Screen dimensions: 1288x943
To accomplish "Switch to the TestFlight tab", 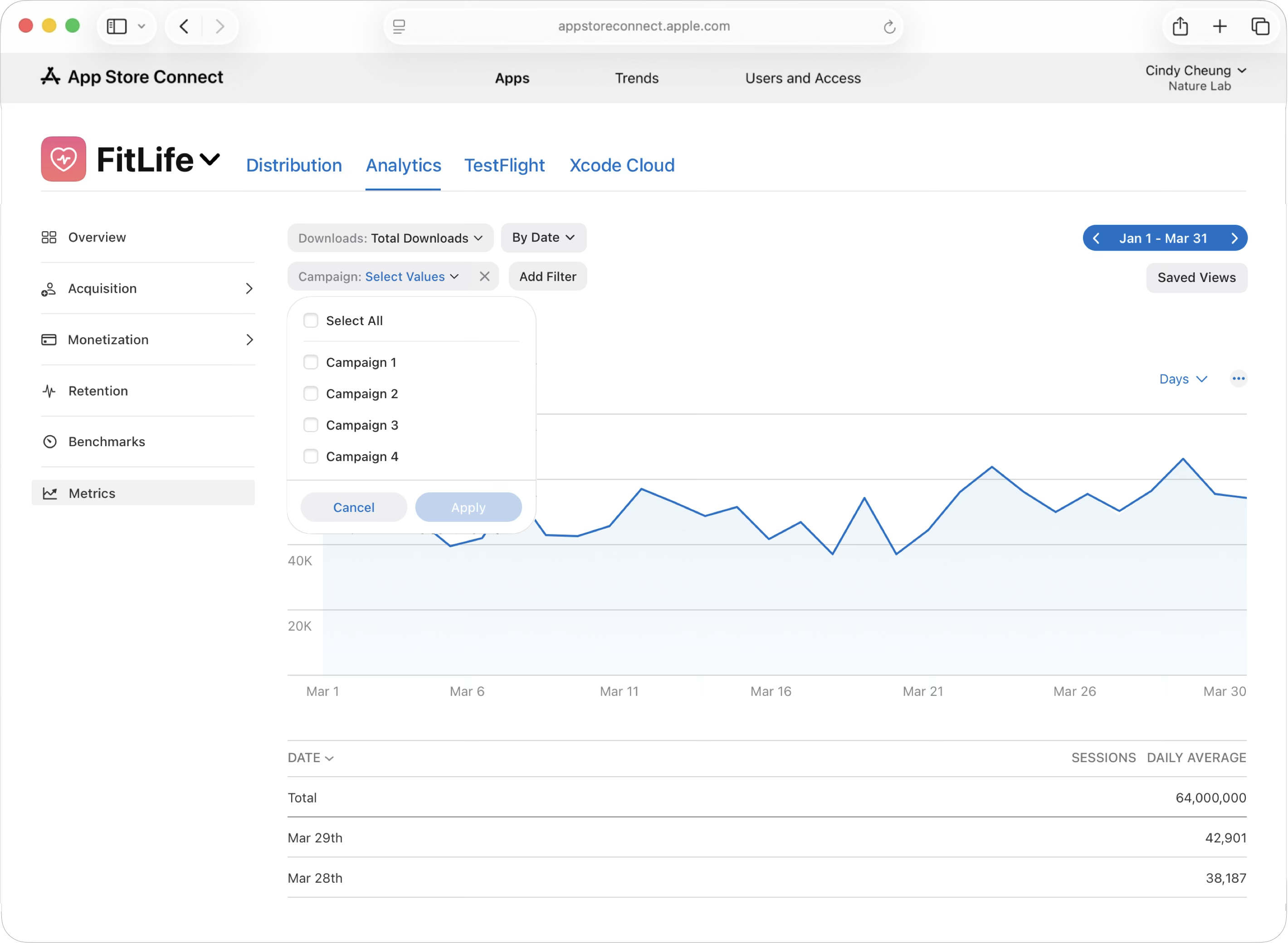I will [x=504, y=165].
